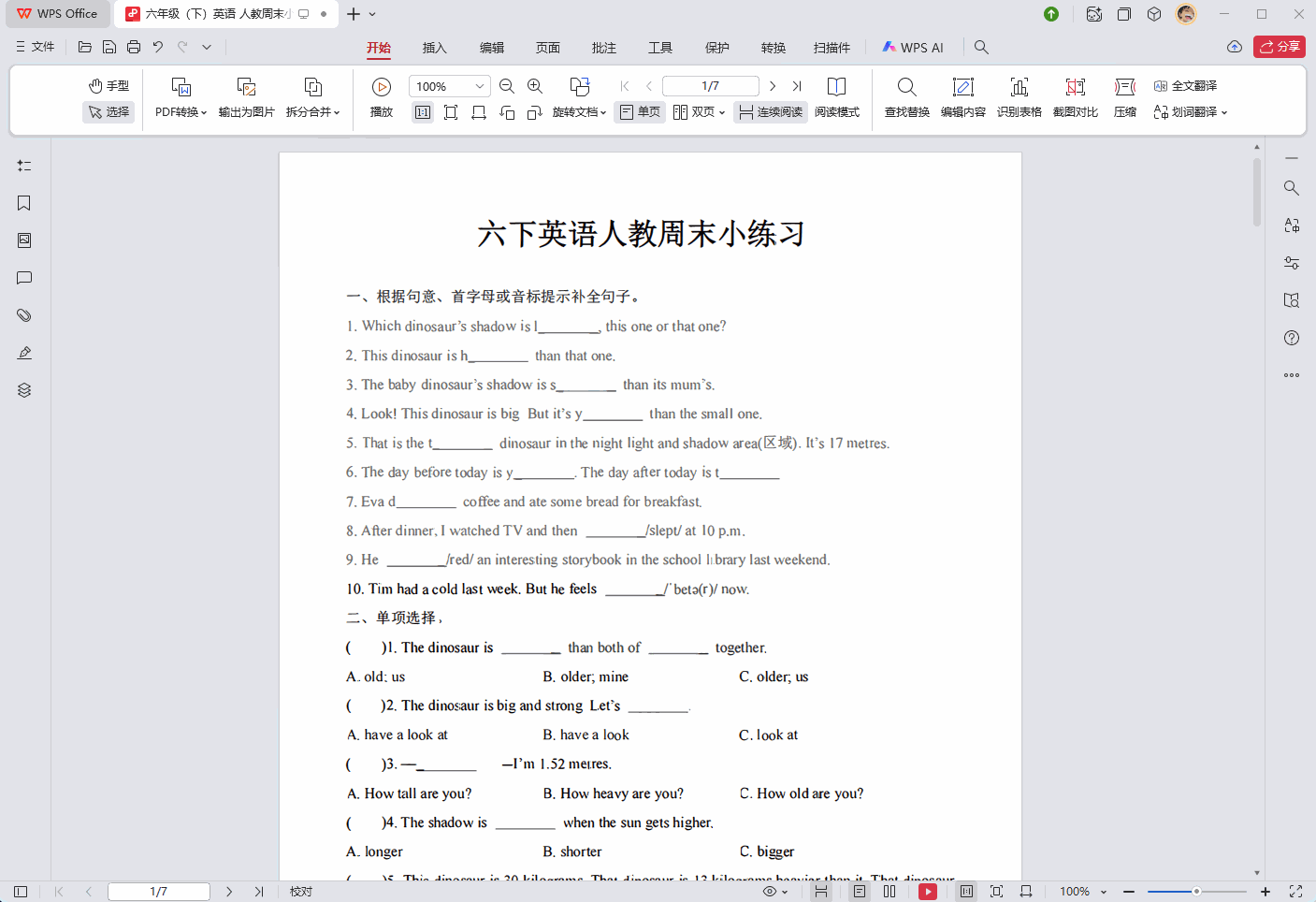1316x902 pixels.
Task: Switch to the 手型 hand tool
Action: click(x=108, y=84)
